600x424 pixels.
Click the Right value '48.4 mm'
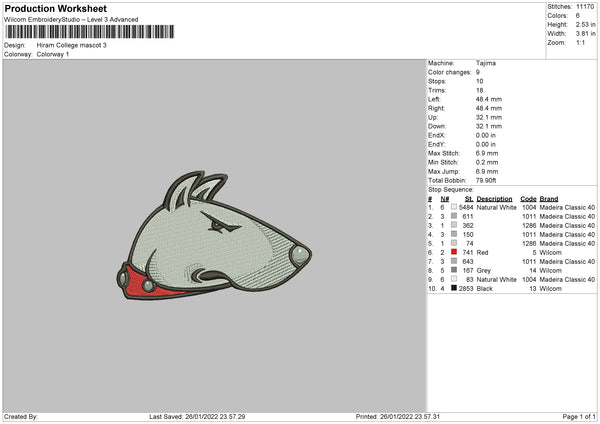coord(489,108)
